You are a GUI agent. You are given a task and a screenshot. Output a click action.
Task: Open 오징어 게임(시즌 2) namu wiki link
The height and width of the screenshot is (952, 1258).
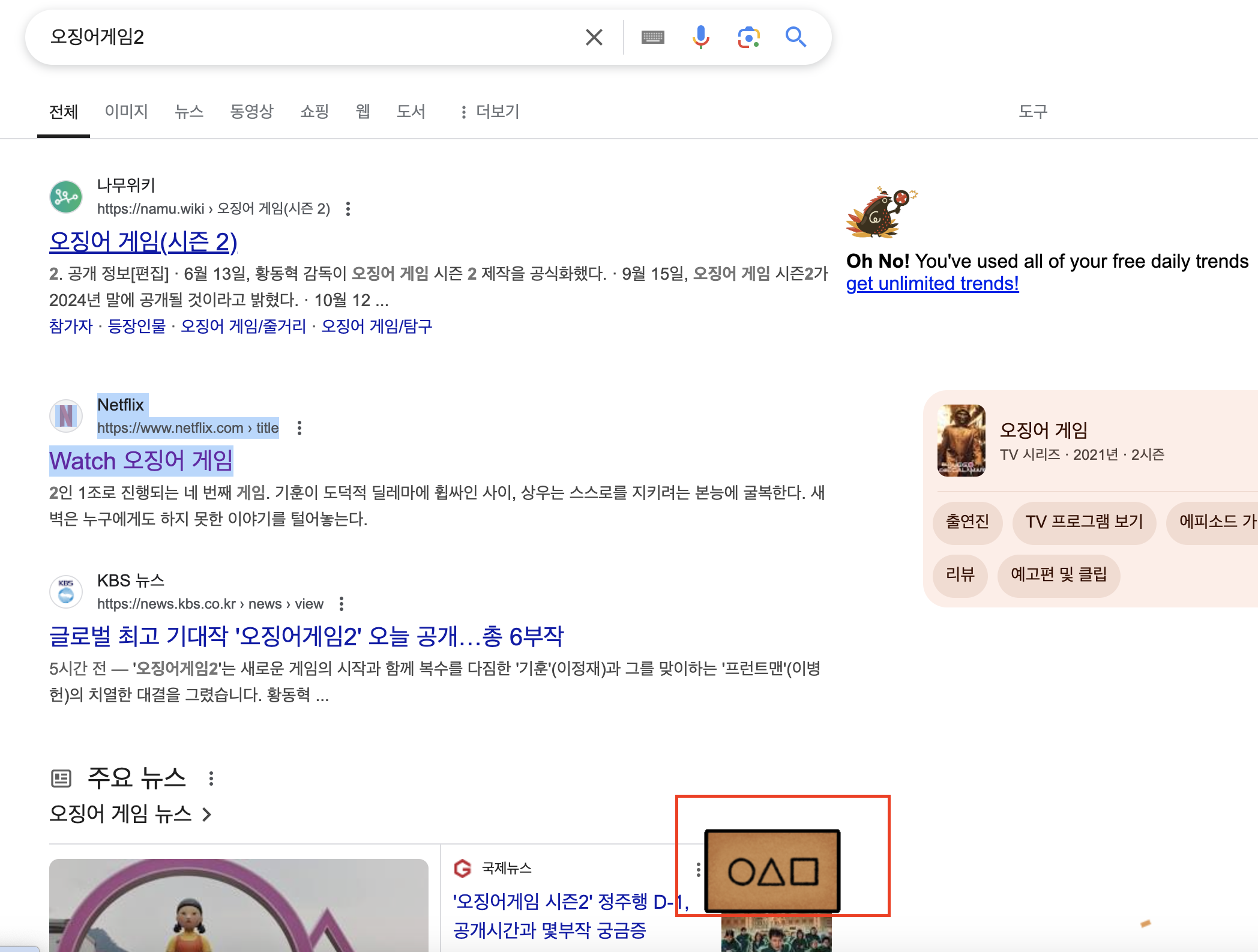(x=143, y=242)
